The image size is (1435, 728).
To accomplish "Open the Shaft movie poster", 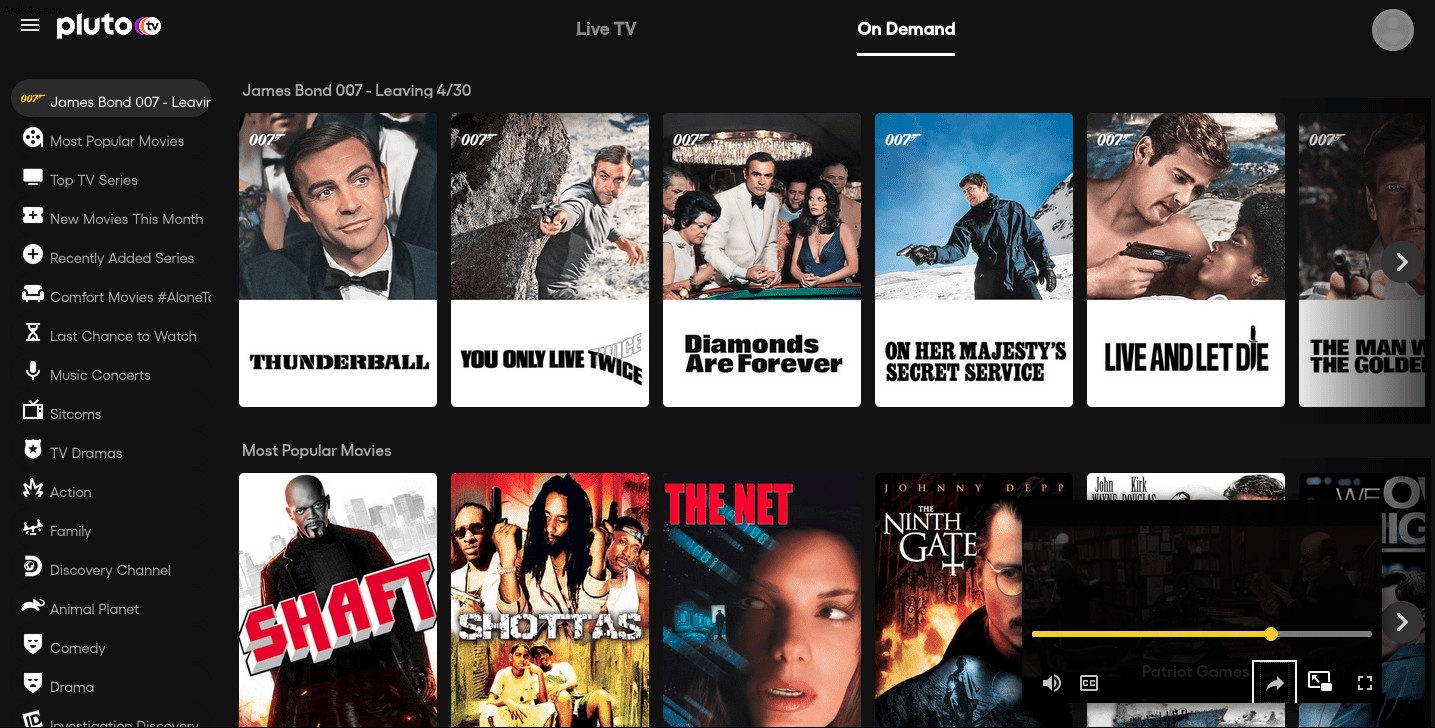I will click(338, 600).
